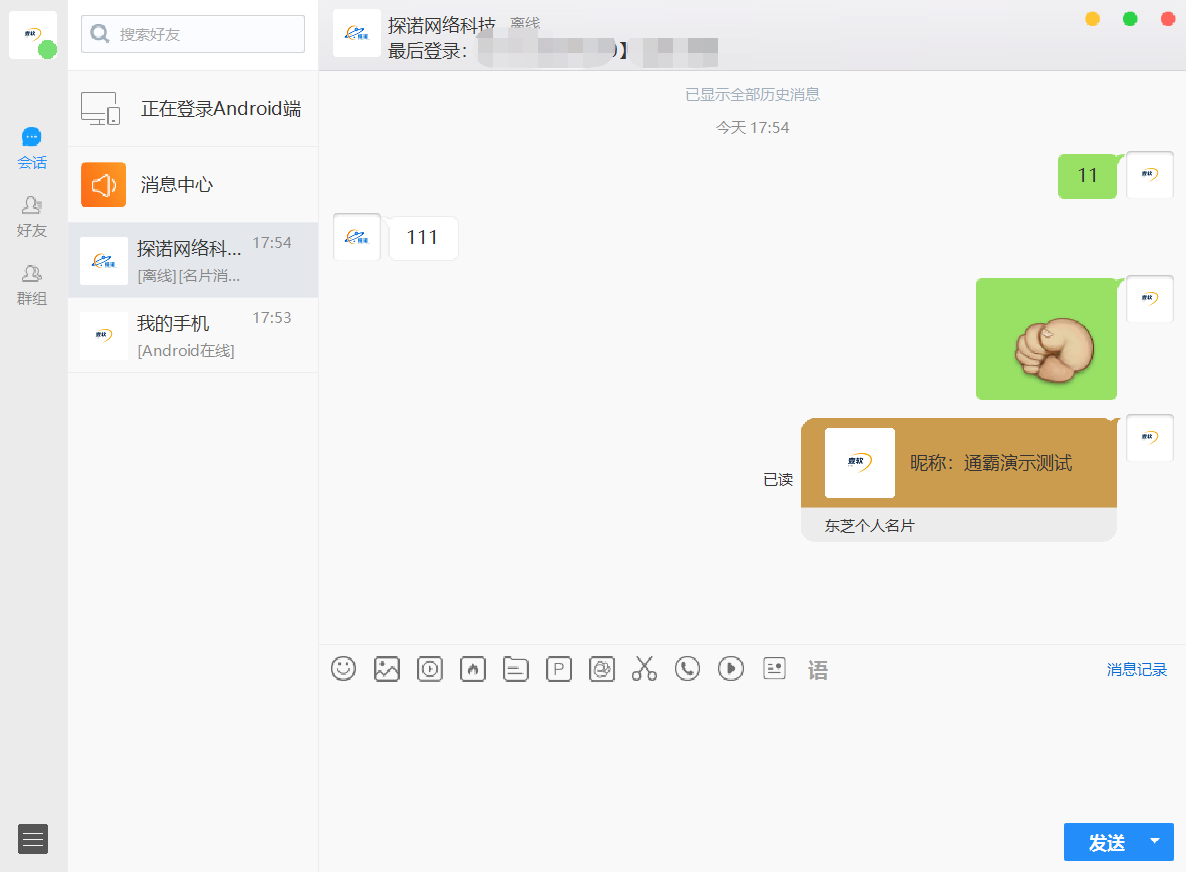Click the 搜索好友 search box
Screen dimensions: 1186x872
(x=193, y=33)
